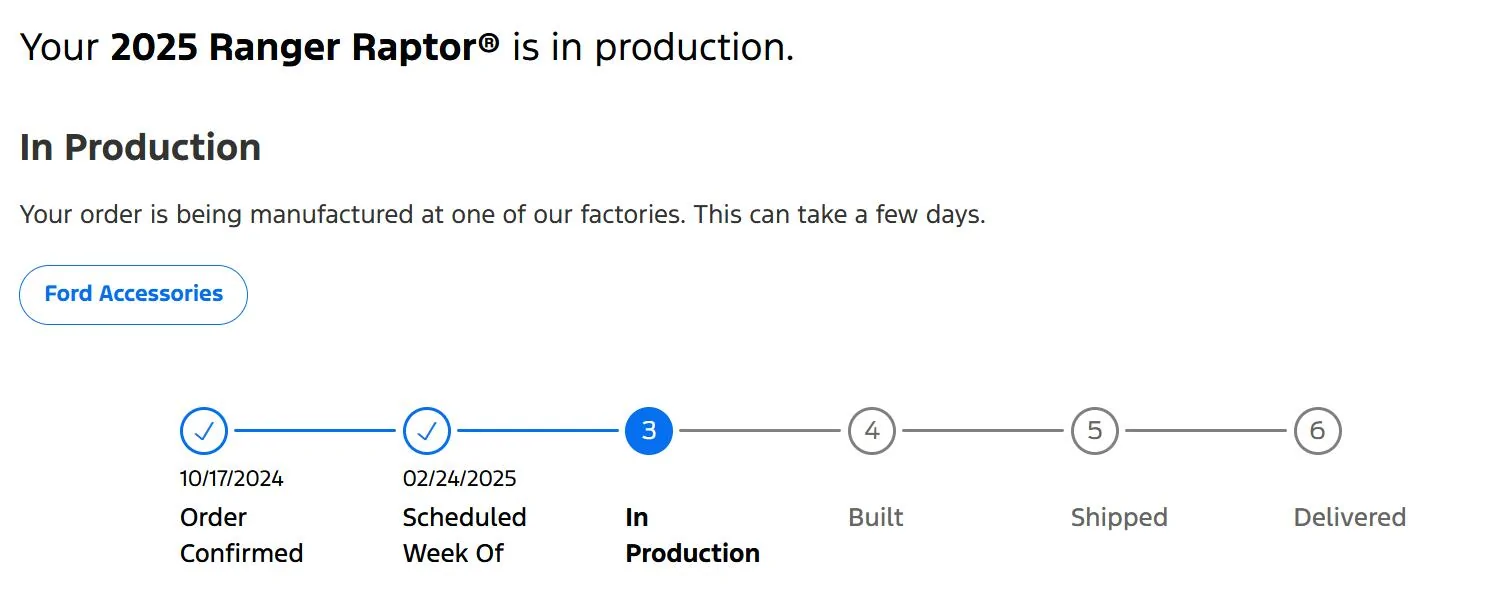Viewport: 1486px width, 607px height.
Task: Select the step 6 Delivered circle
Action: tap(1318, 431)
